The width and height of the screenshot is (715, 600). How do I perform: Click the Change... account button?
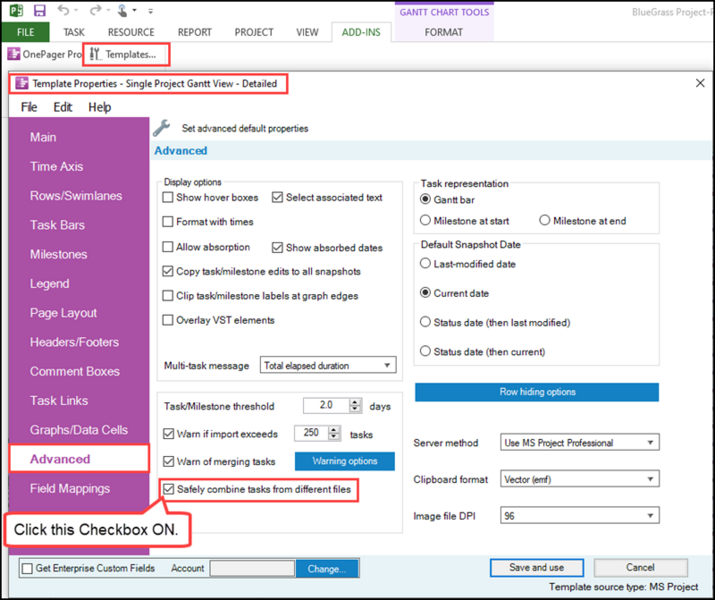click(x=327, y=569)
